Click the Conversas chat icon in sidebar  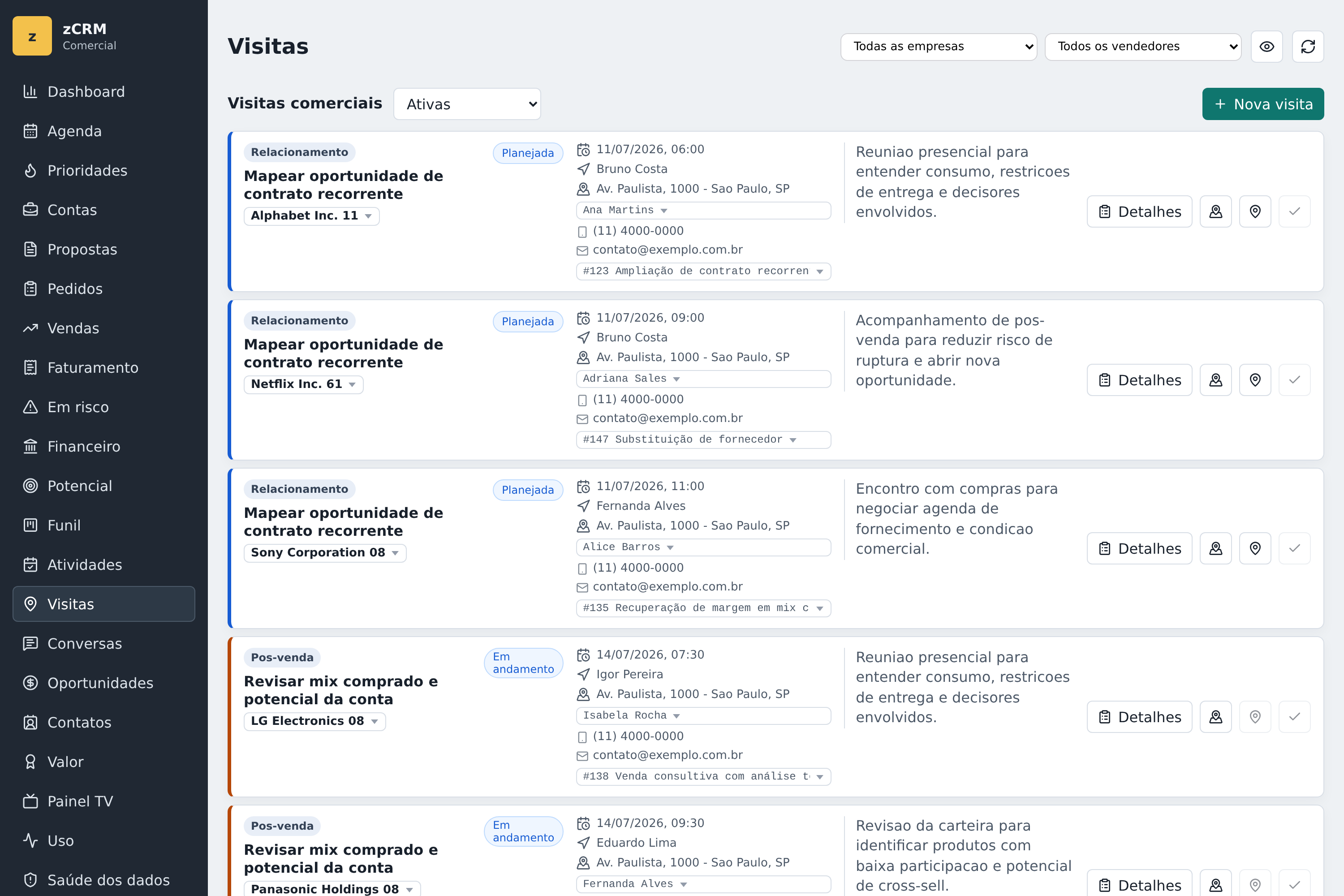click(x=30, y=643)
